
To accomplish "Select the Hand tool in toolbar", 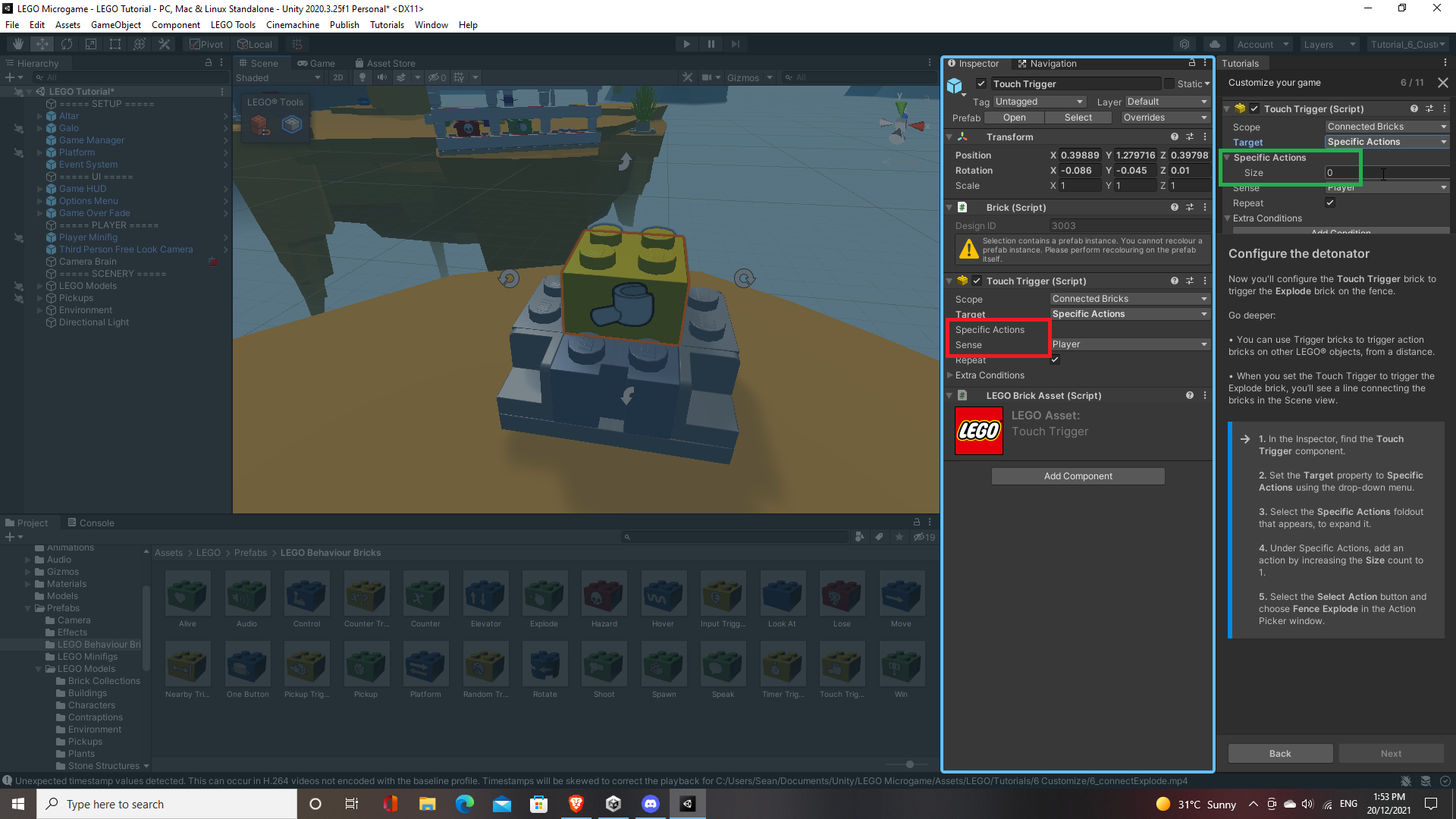I will coord(18,44).
